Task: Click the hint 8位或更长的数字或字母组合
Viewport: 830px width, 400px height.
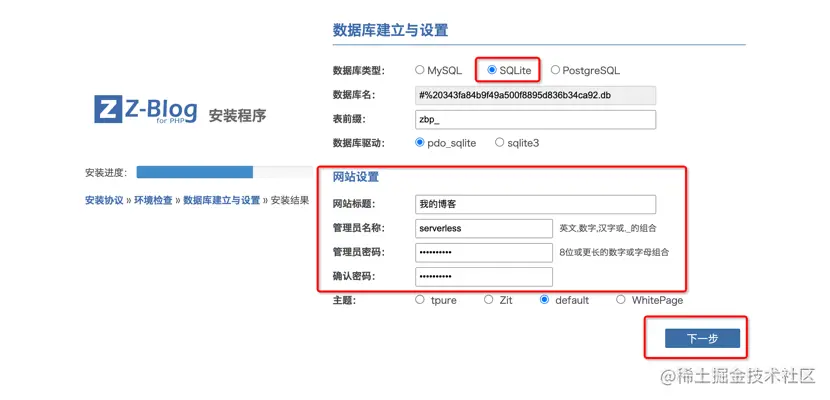Action: click(614, 252)
